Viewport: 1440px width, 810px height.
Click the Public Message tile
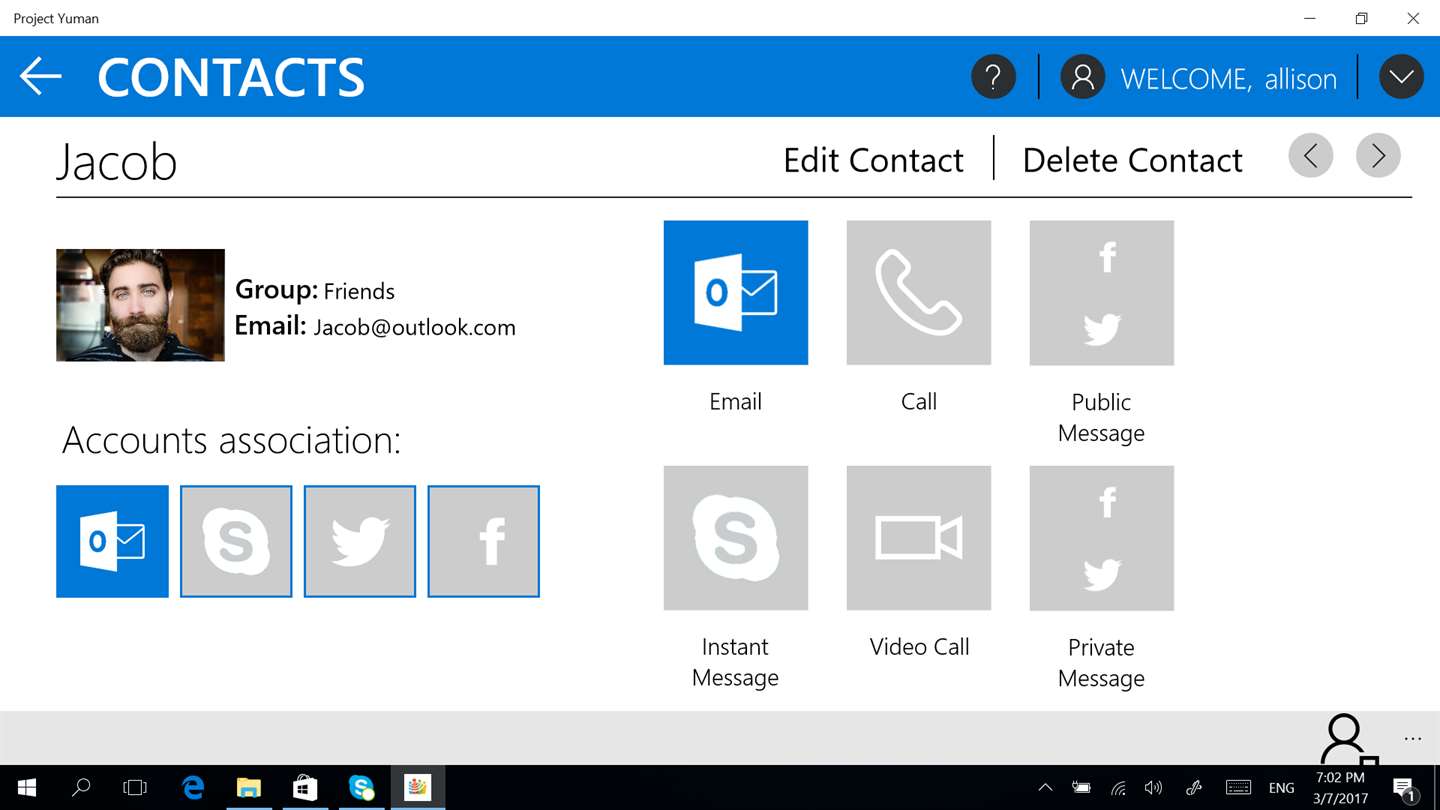[1102, 293]
